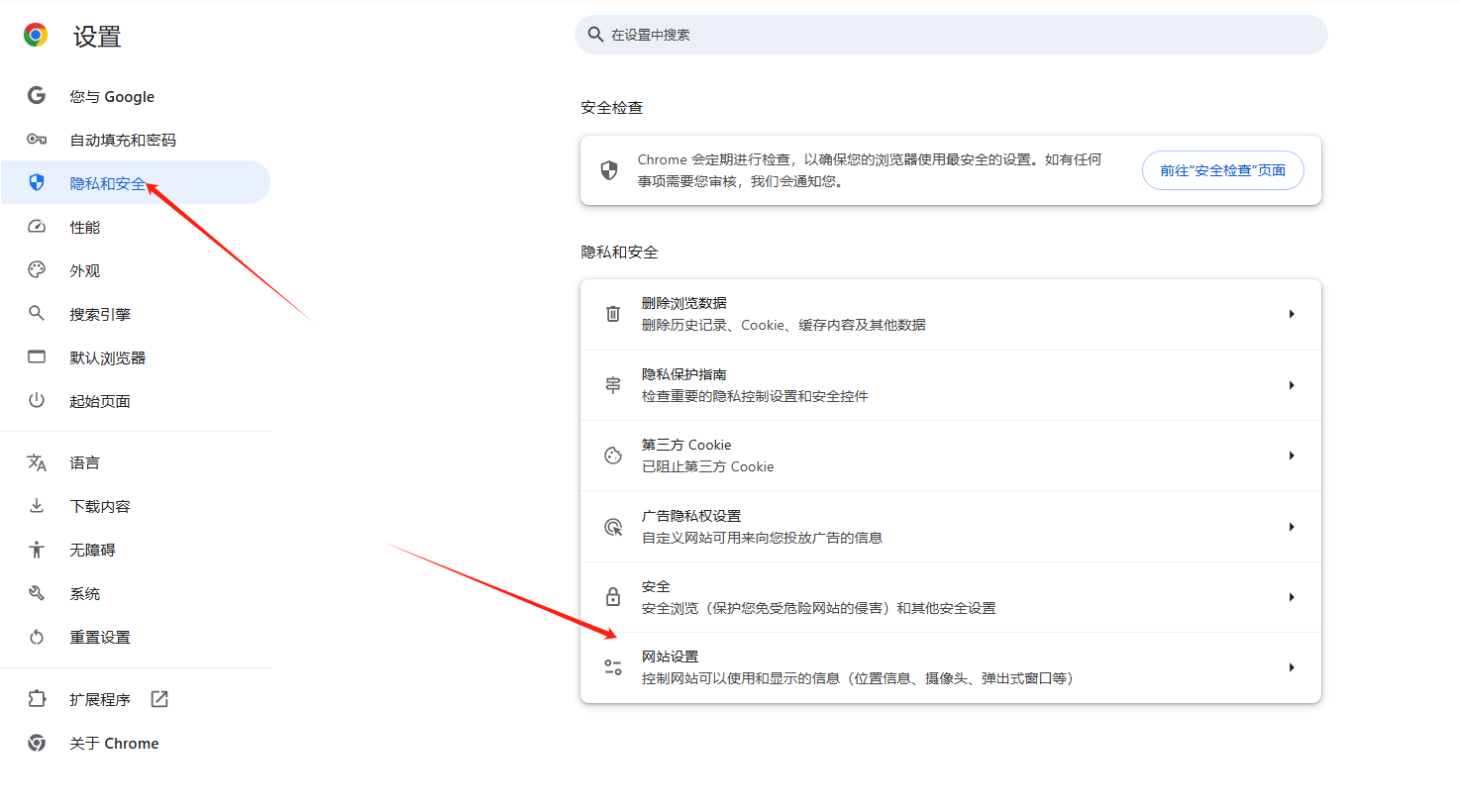Click the puzzle piece icon for 扩展程序
The height and width of the screenshot is (812, 1459).
(x=37, y=699)
